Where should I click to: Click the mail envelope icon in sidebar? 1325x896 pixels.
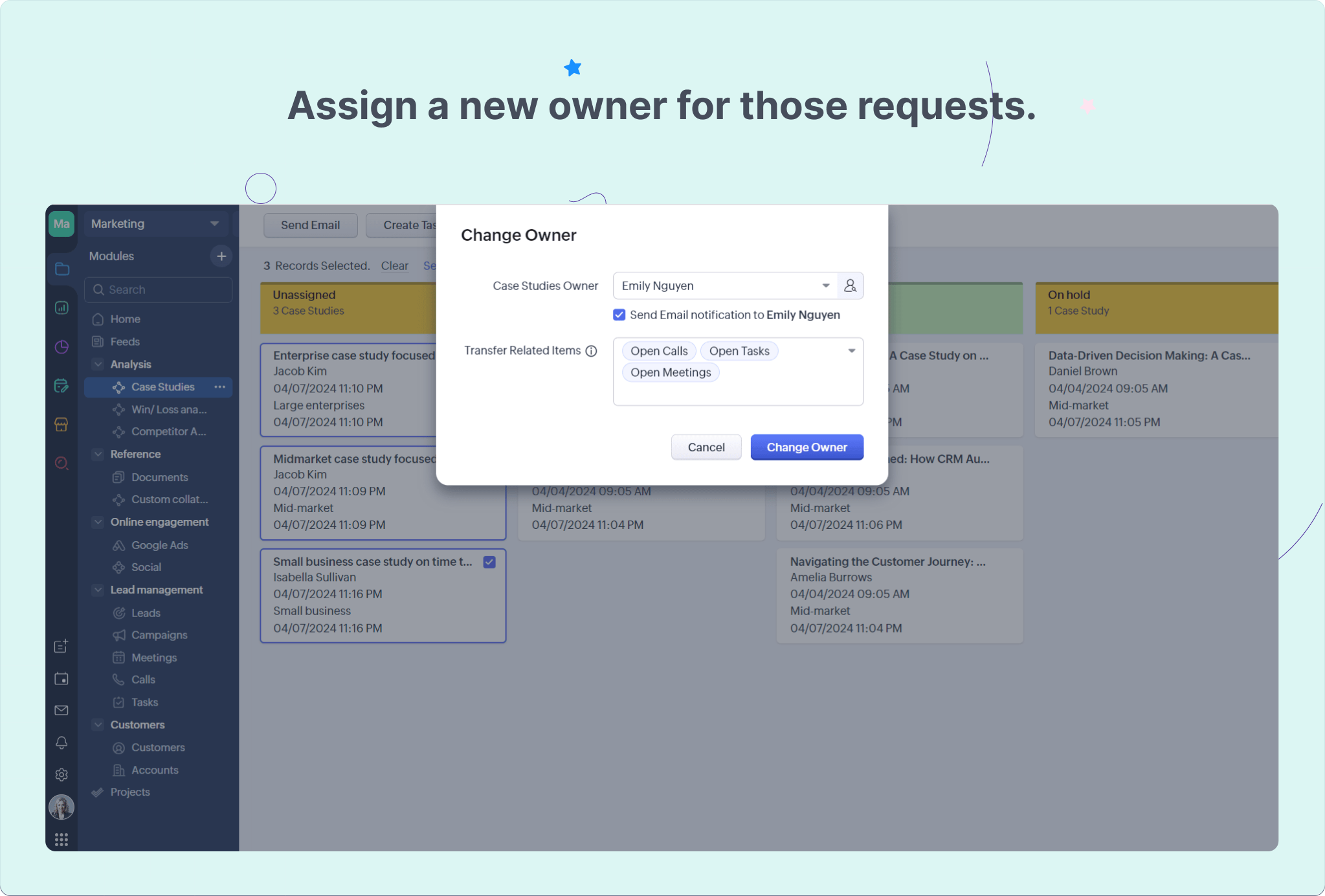tap(61, 710)
